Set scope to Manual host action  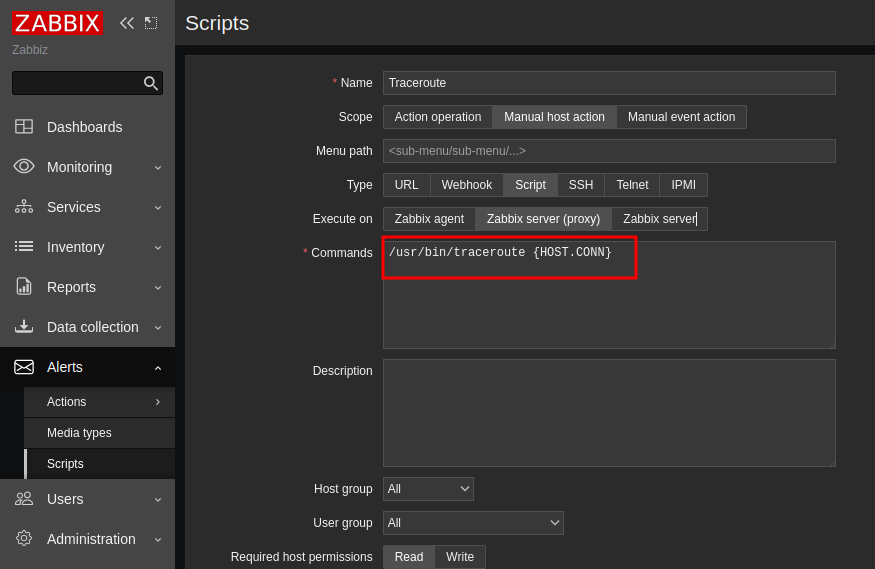[554, 117]
